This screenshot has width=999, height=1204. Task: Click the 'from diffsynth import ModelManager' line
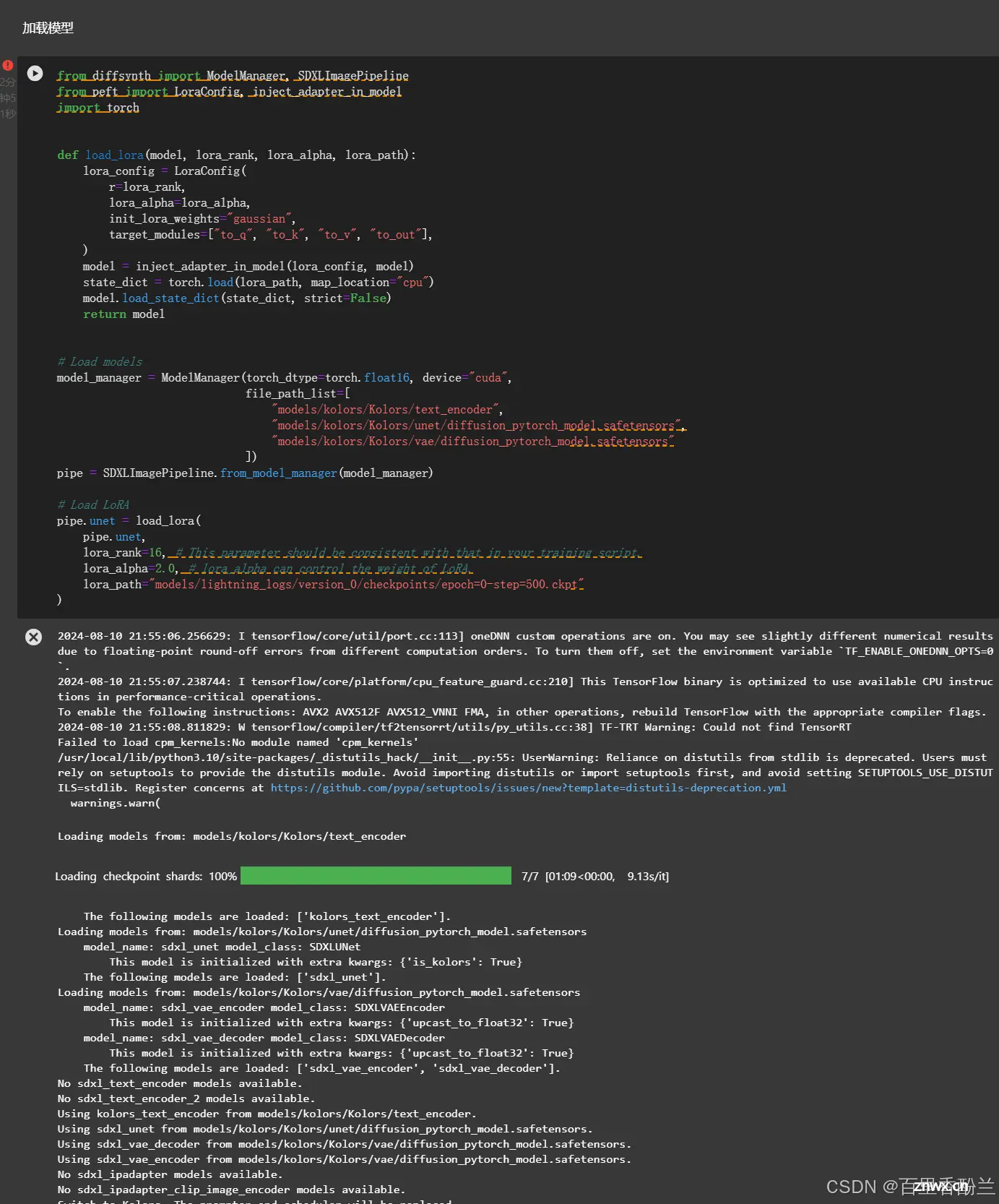click(233, 76)
